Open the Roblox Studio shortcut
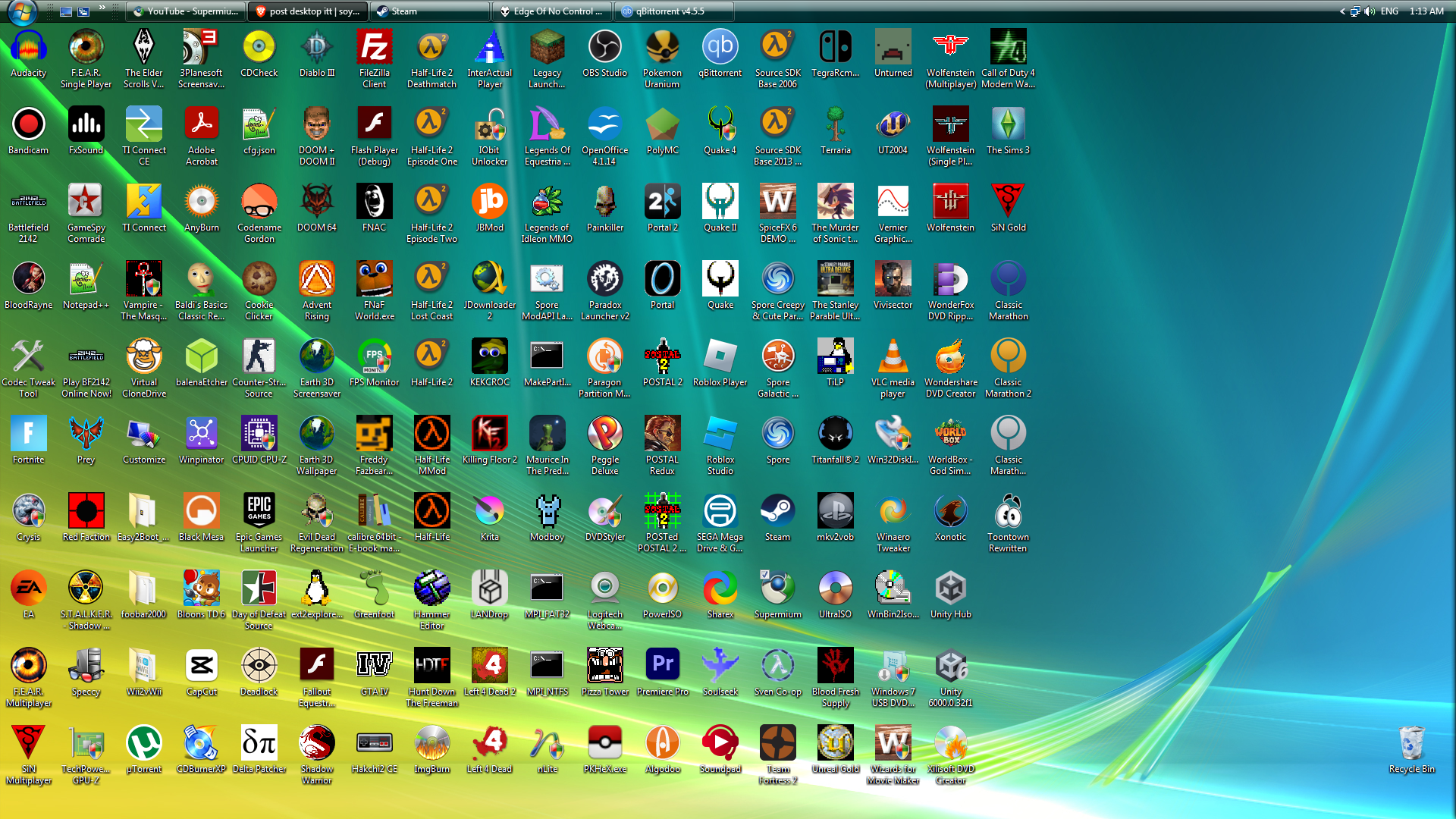1456x819 pixels. pos(720,446)
